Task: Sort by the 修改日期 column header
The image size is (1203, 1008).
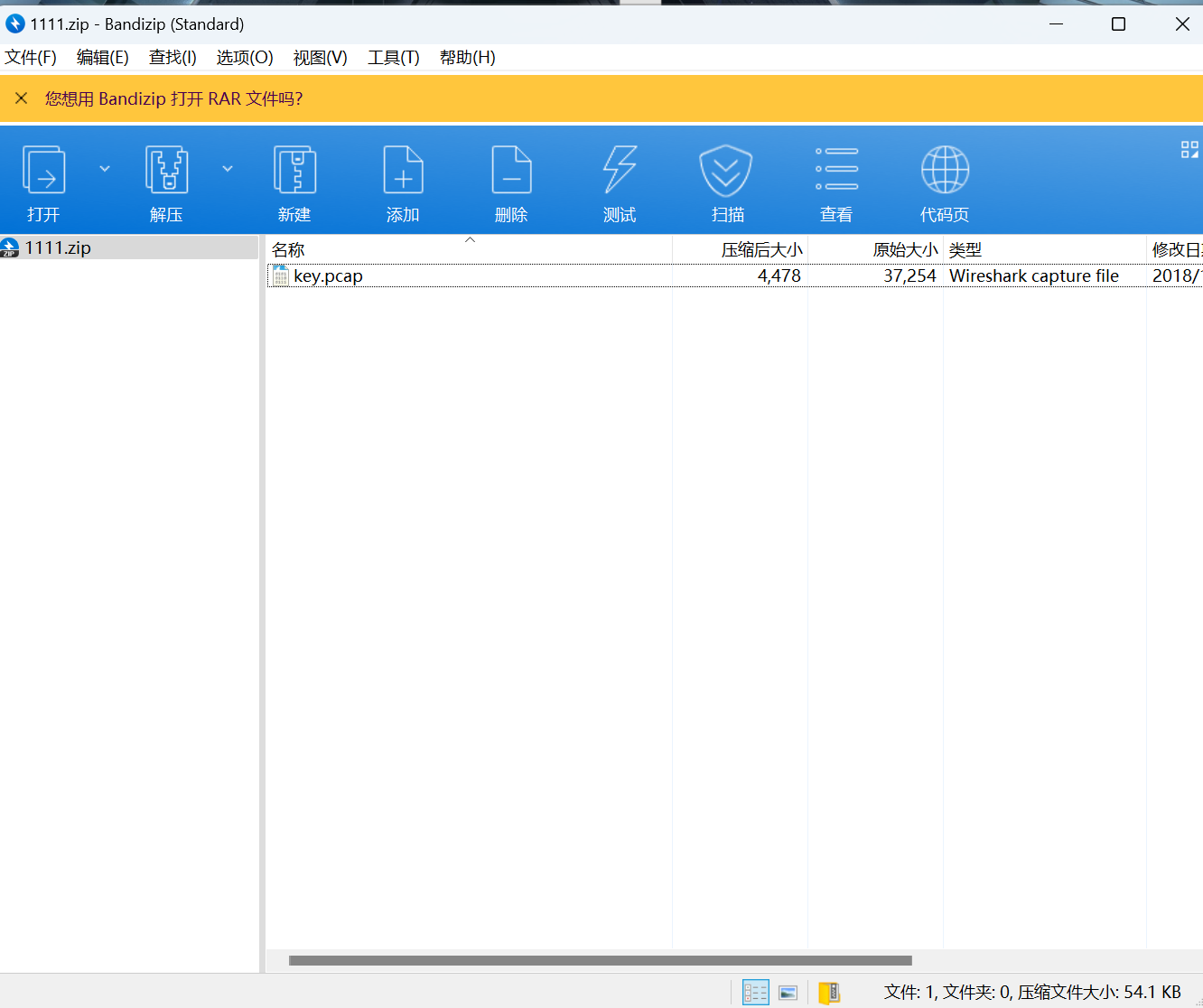Action: 1175,249
